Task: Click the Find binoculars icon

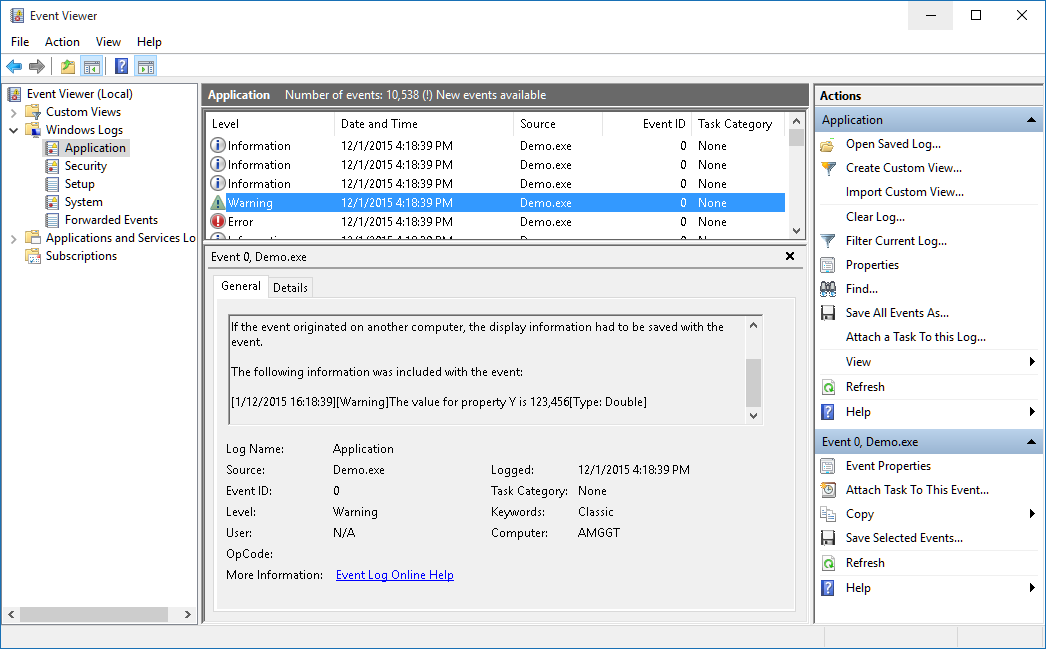Action: point(828,289)
